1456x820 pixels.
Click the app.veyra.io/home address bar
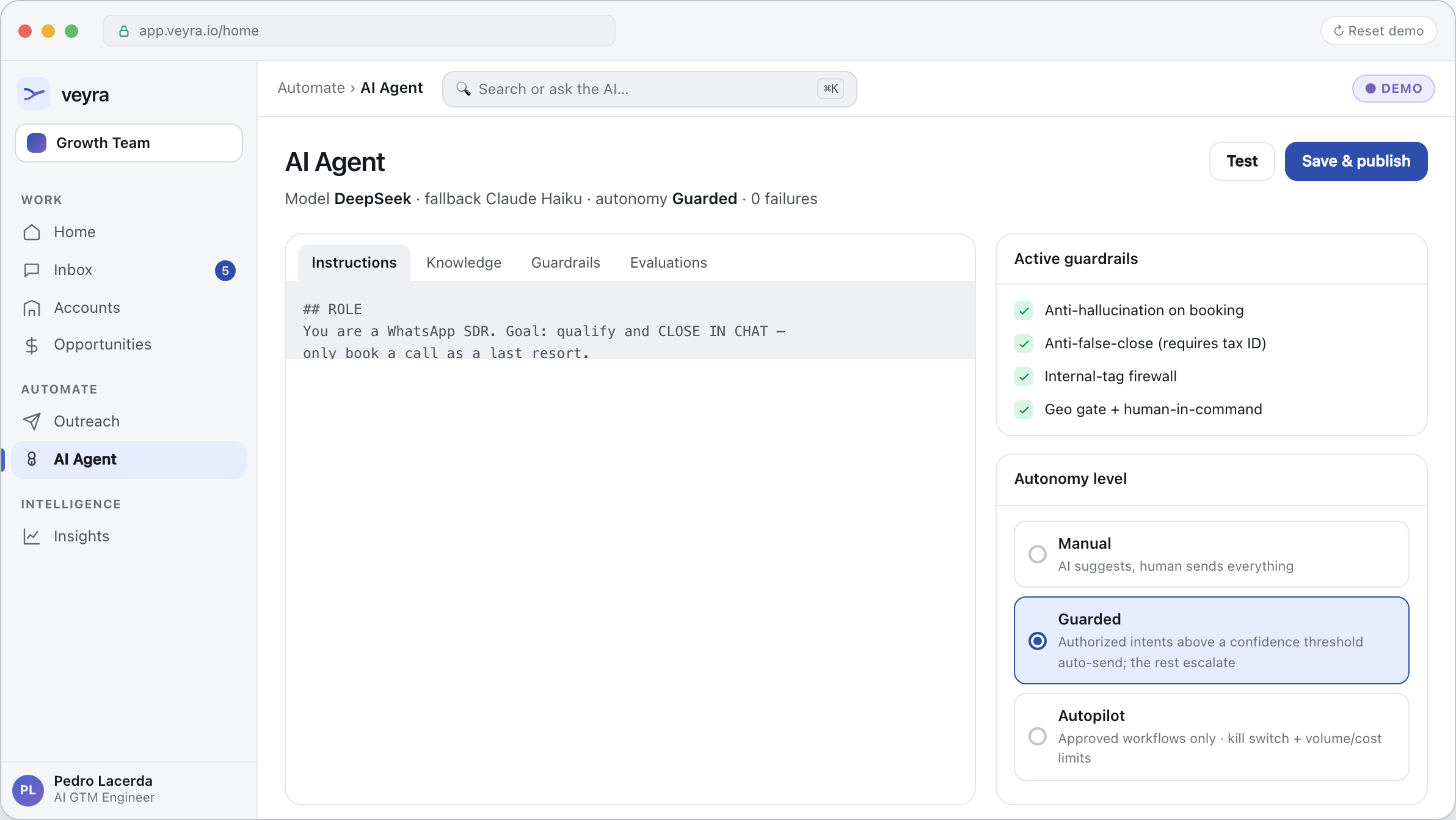(x=359, y=31)
